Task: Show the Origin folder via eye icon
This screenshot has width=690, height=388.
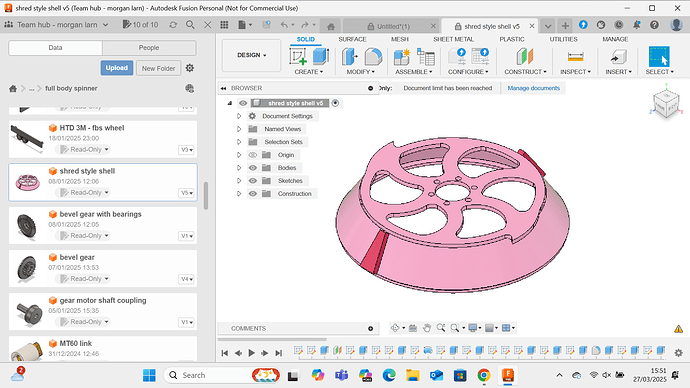Action: 253,155
